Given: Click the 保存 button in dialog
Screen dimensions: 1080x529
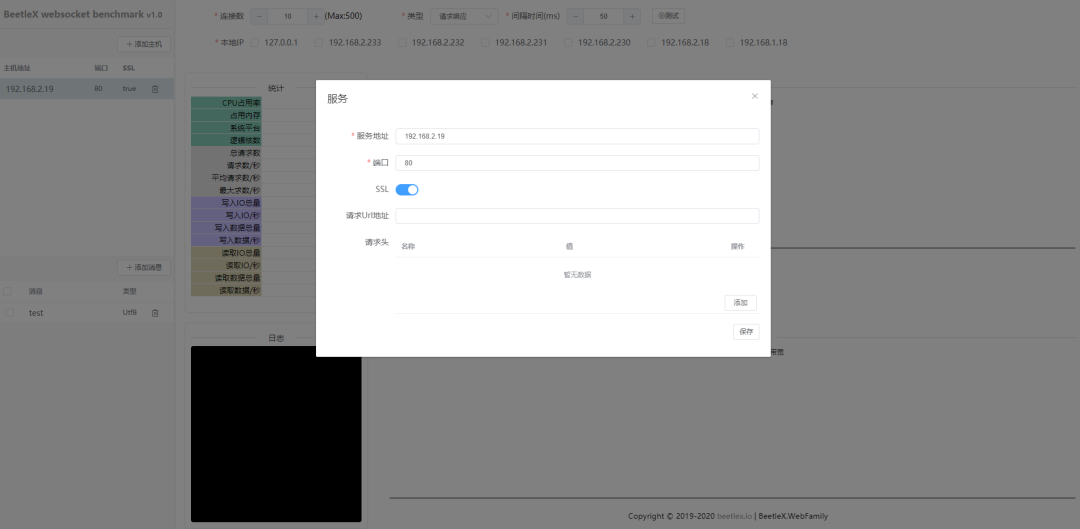Looking at the screenshot, I should [746, 331].
